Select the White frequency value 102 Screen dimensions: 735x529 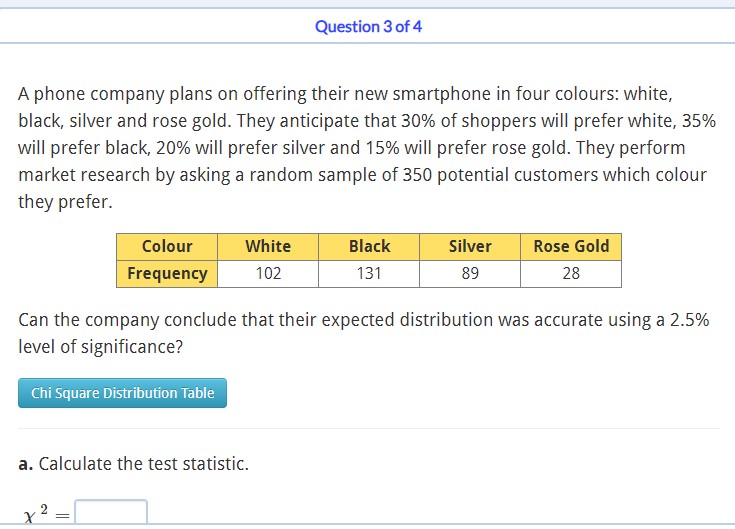(x=268, y=273)
